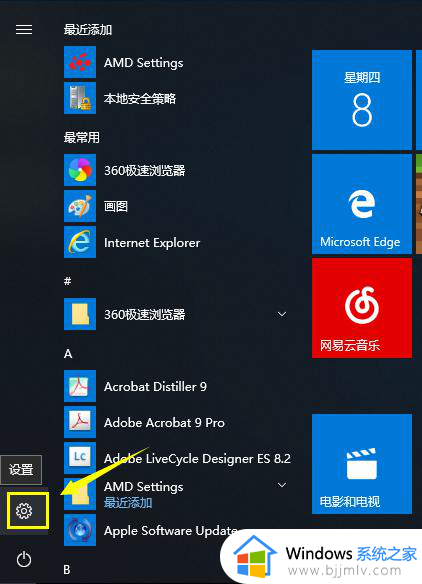Click the letter B section header
This screenshot has width=422, height=584.
point(67,569)
